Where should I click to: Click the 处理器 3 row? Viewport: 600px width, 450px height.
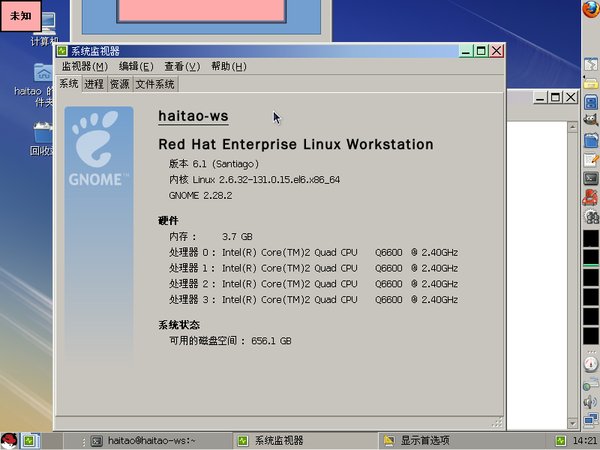[313, 300]
